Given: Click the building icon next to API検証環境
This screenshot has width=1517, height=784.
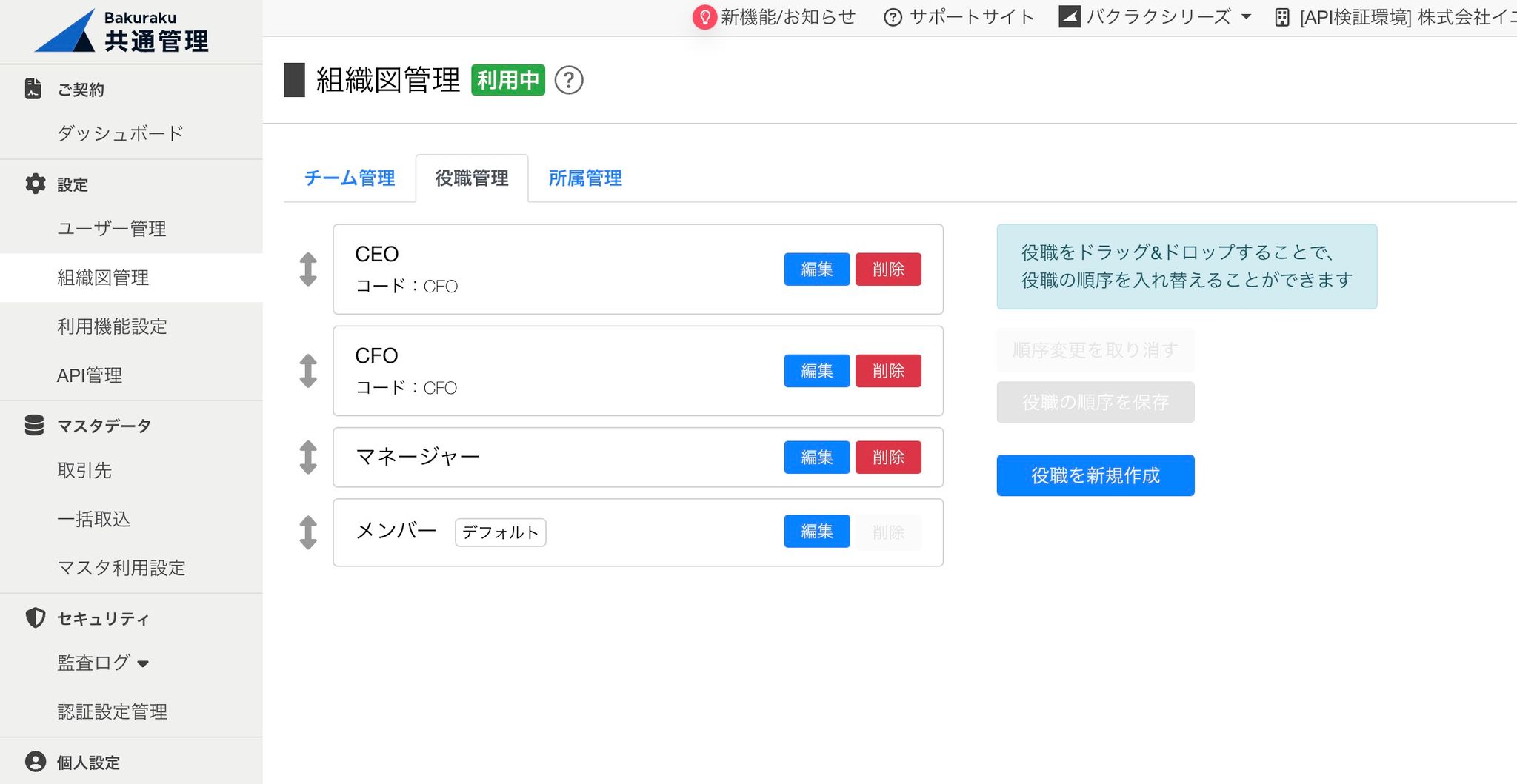Looking at the screenshot, I should [x=1281, y=16].
